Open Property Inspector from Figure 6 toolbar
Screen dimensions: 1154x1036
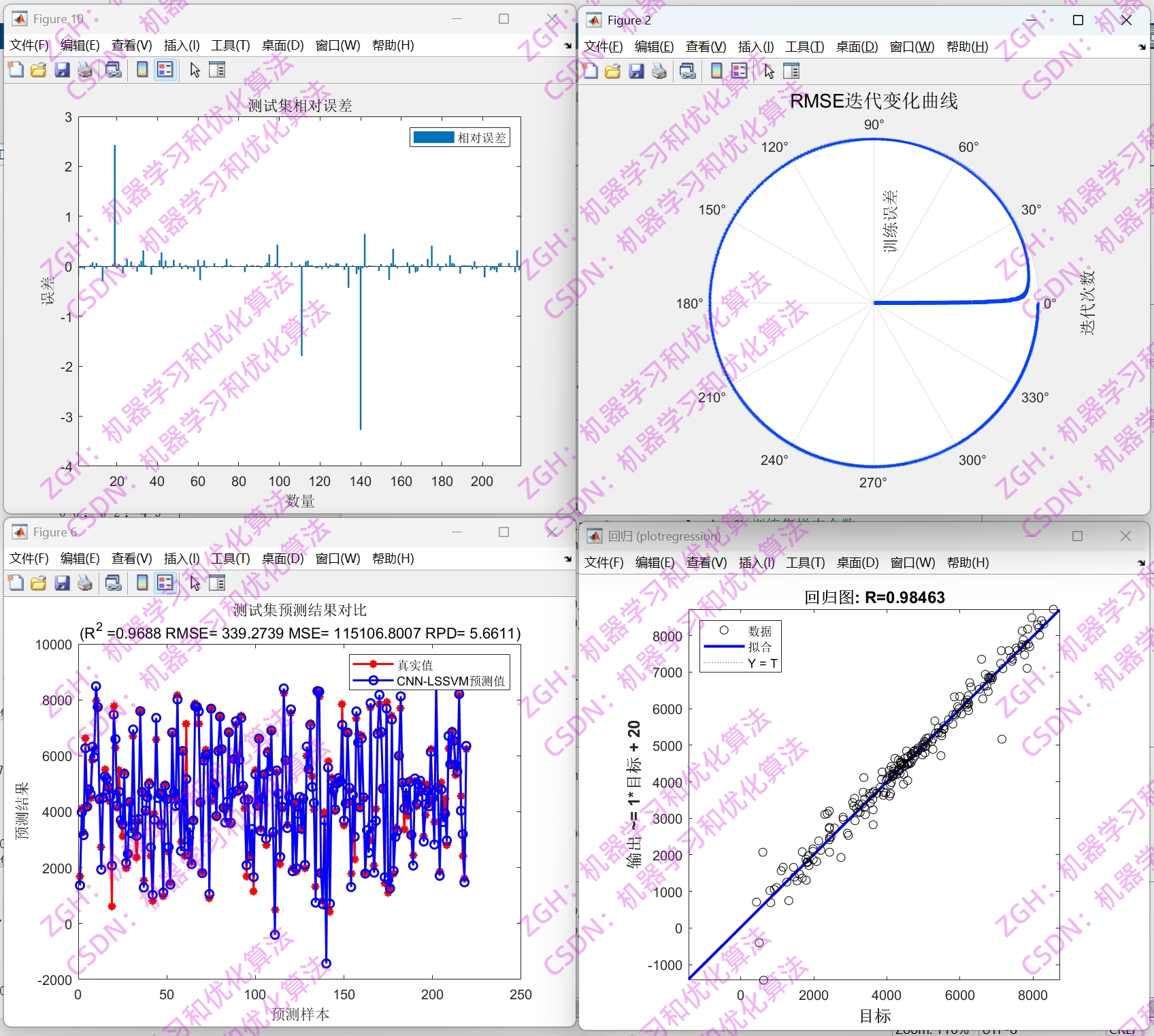click(217, 583)
